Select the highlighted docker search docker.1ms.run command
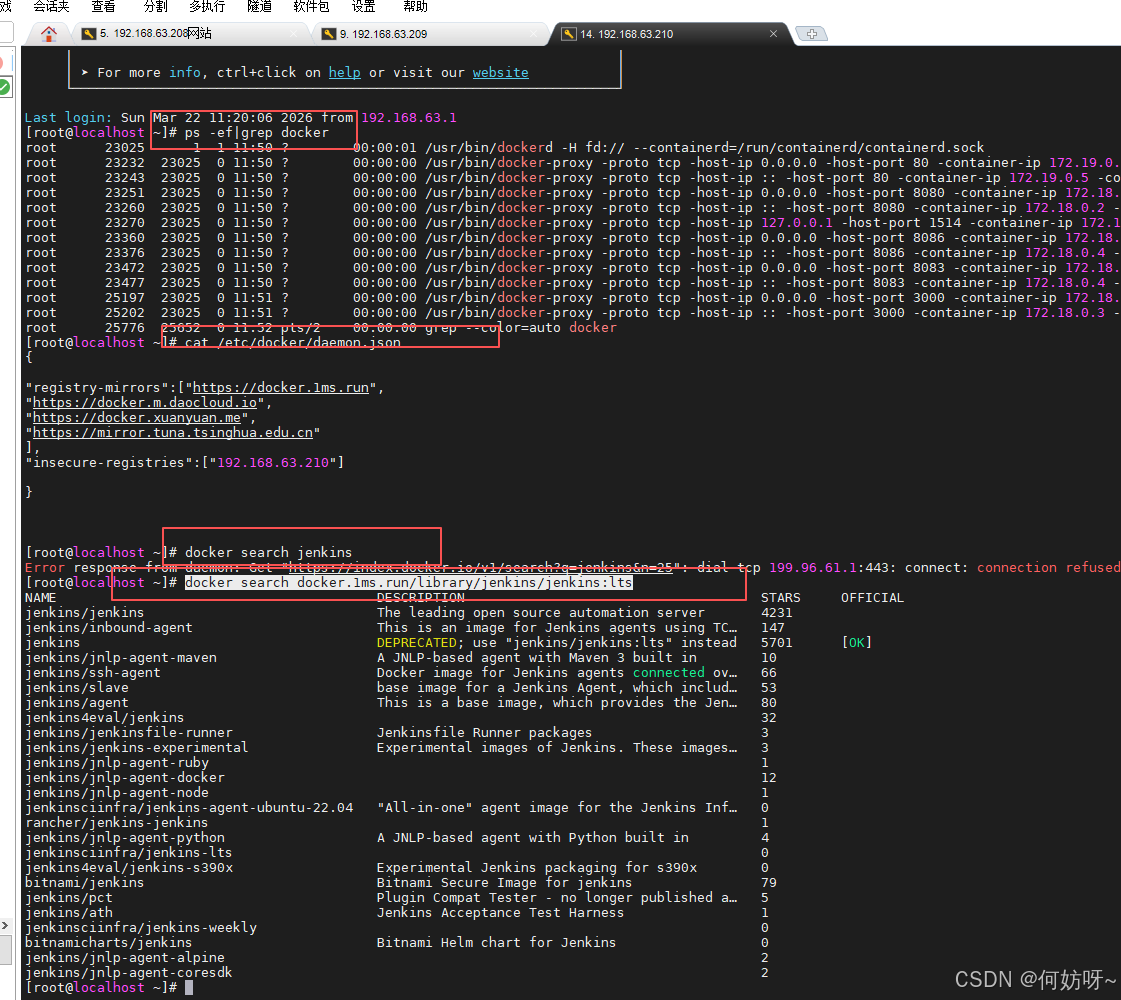This screenshot has width=1121, height=1000. click(x=409, y=583)
